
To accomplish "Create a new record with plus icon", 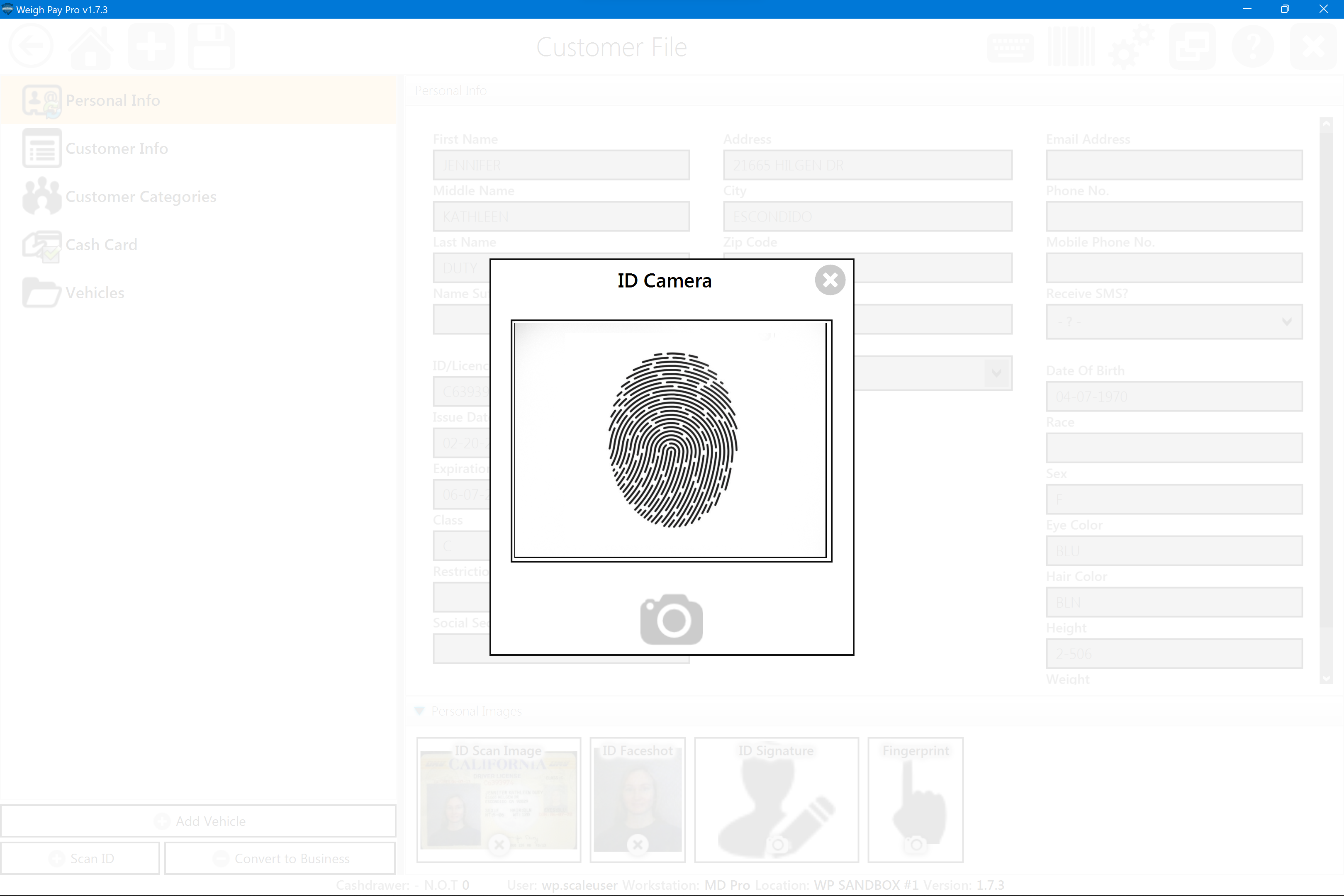I will point(151,46).
